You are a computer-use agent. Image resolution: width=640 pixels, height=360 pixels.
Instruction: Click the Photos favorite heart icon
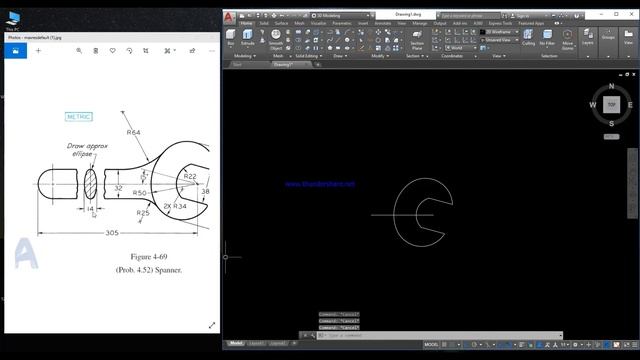(x=113, y=51)
